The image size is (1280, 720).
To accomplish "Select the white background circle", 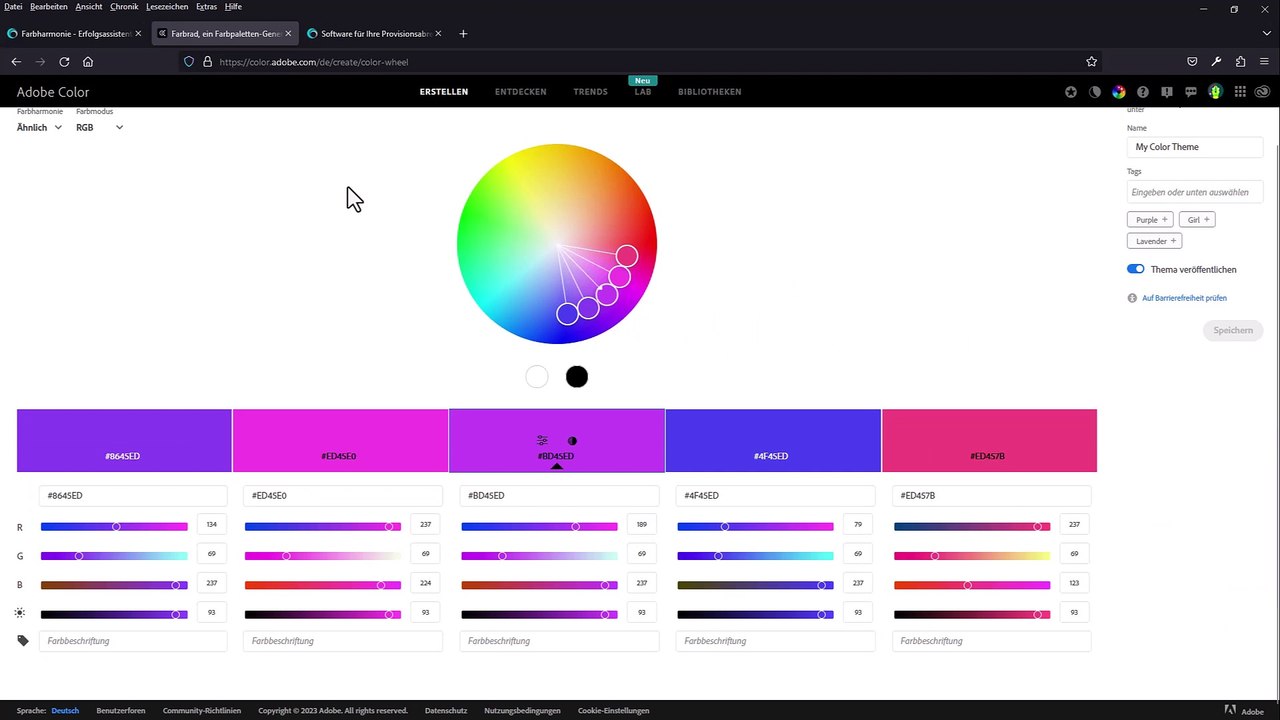I will [537, 377].
